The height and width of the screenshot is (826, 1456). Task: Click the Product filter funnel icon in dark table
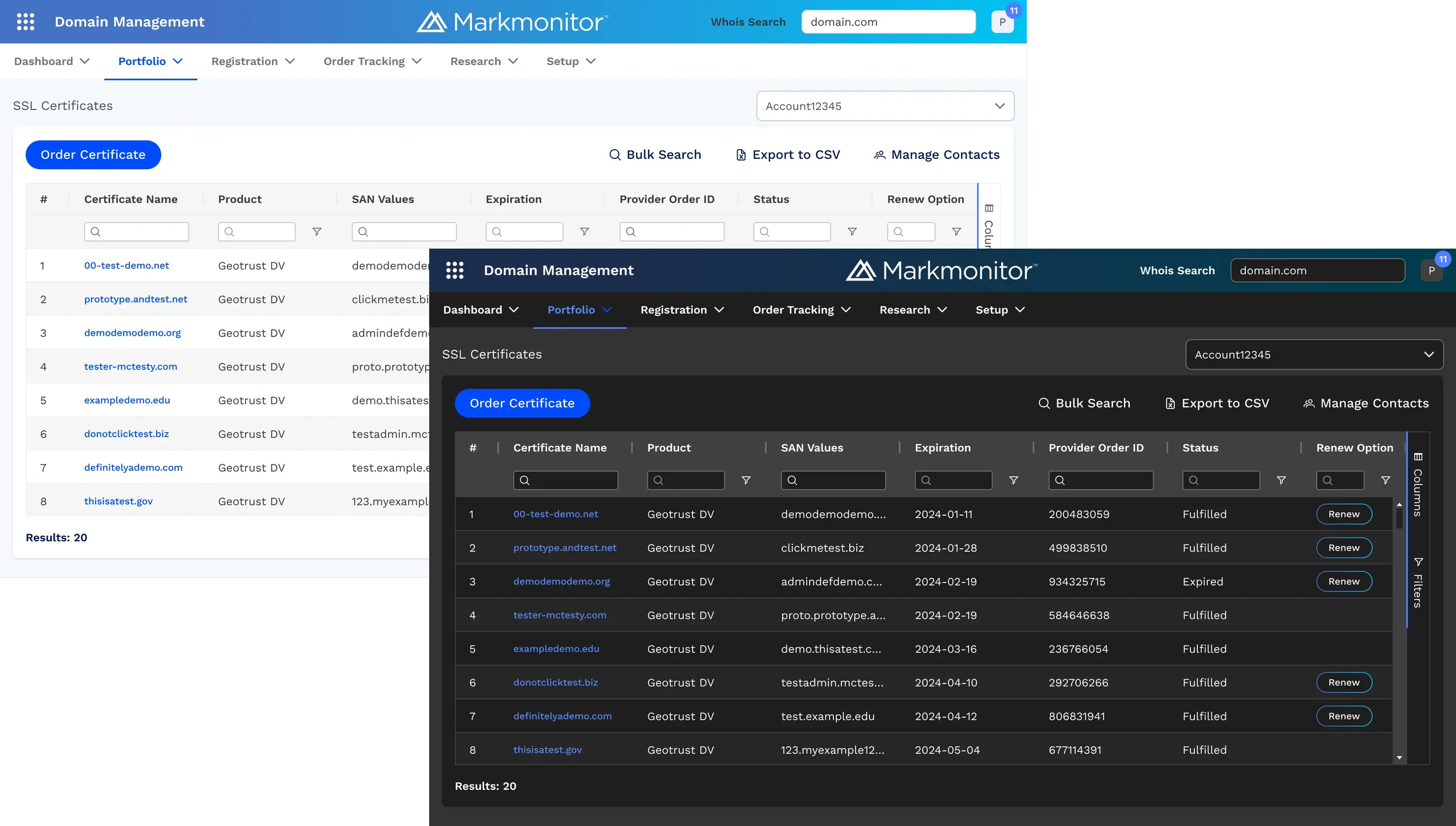coord(746,480)
